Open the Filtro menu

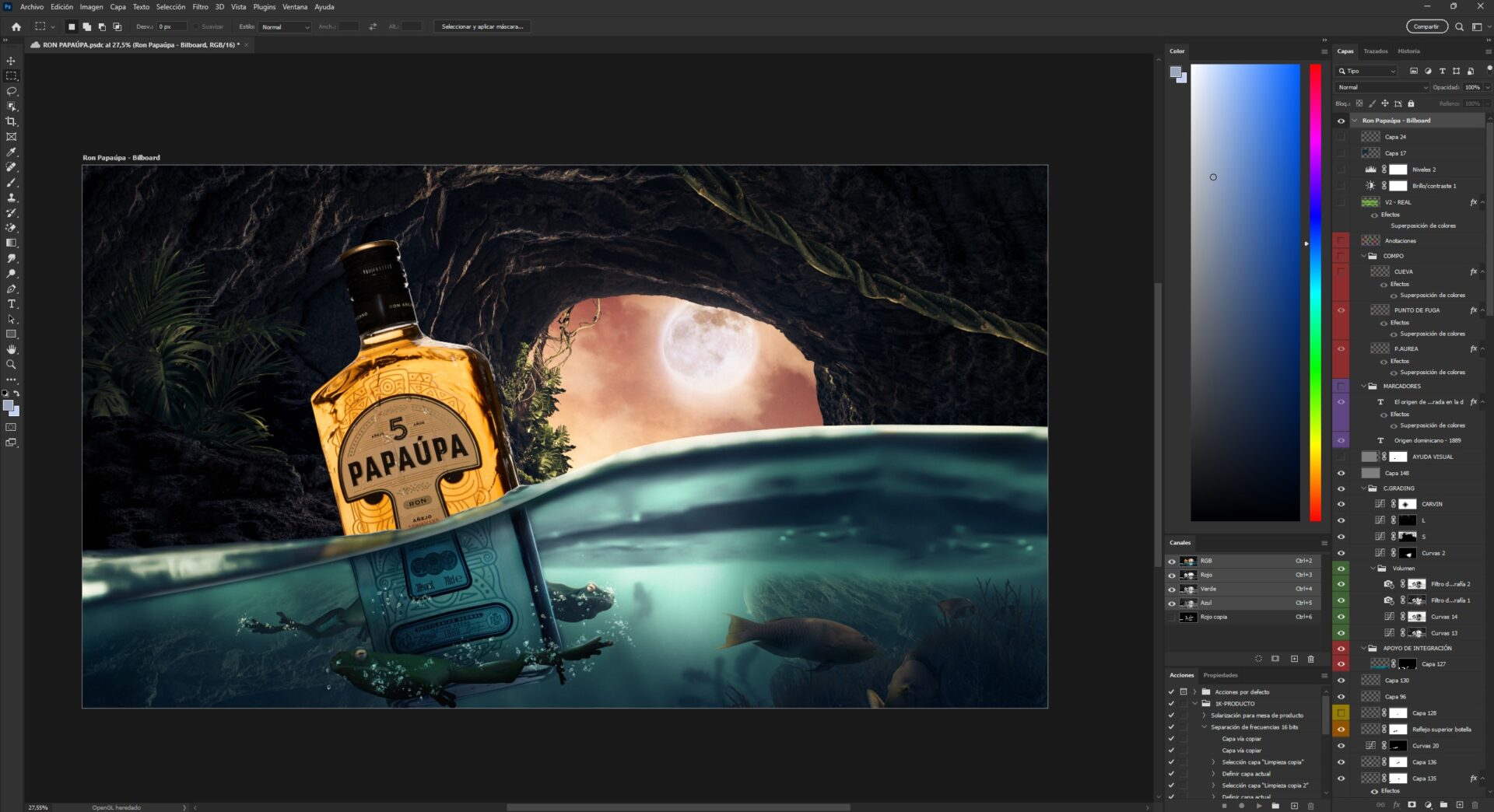pyautogui.click(x=200, y=7)
